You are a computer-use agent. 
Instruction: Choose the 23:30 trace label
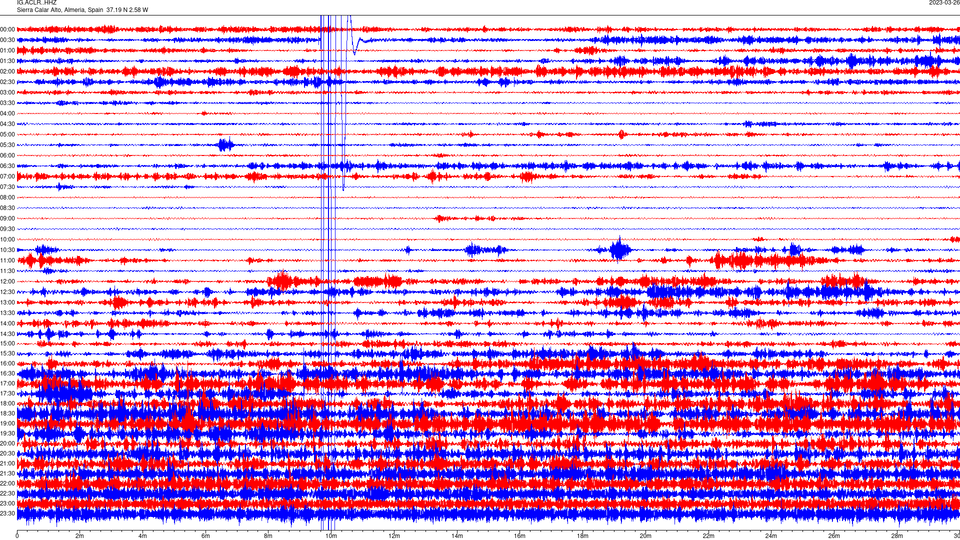(7, 514)
